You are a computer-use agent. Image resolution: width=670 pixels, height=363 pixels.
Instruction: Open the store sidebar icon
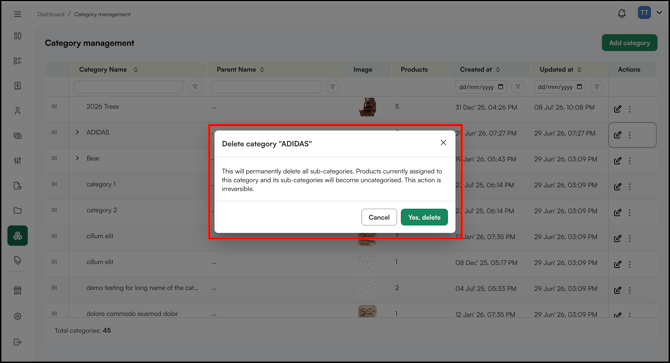pyautogui.click(x=18, y=290)
